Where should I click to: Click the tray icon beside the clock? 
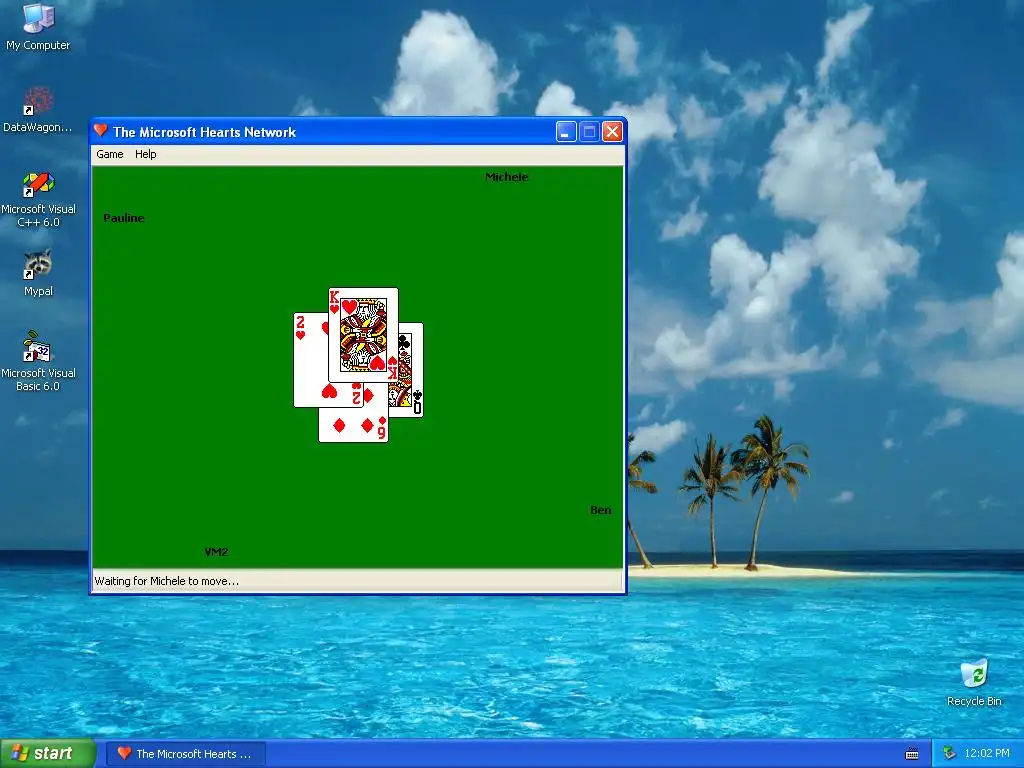950,754
